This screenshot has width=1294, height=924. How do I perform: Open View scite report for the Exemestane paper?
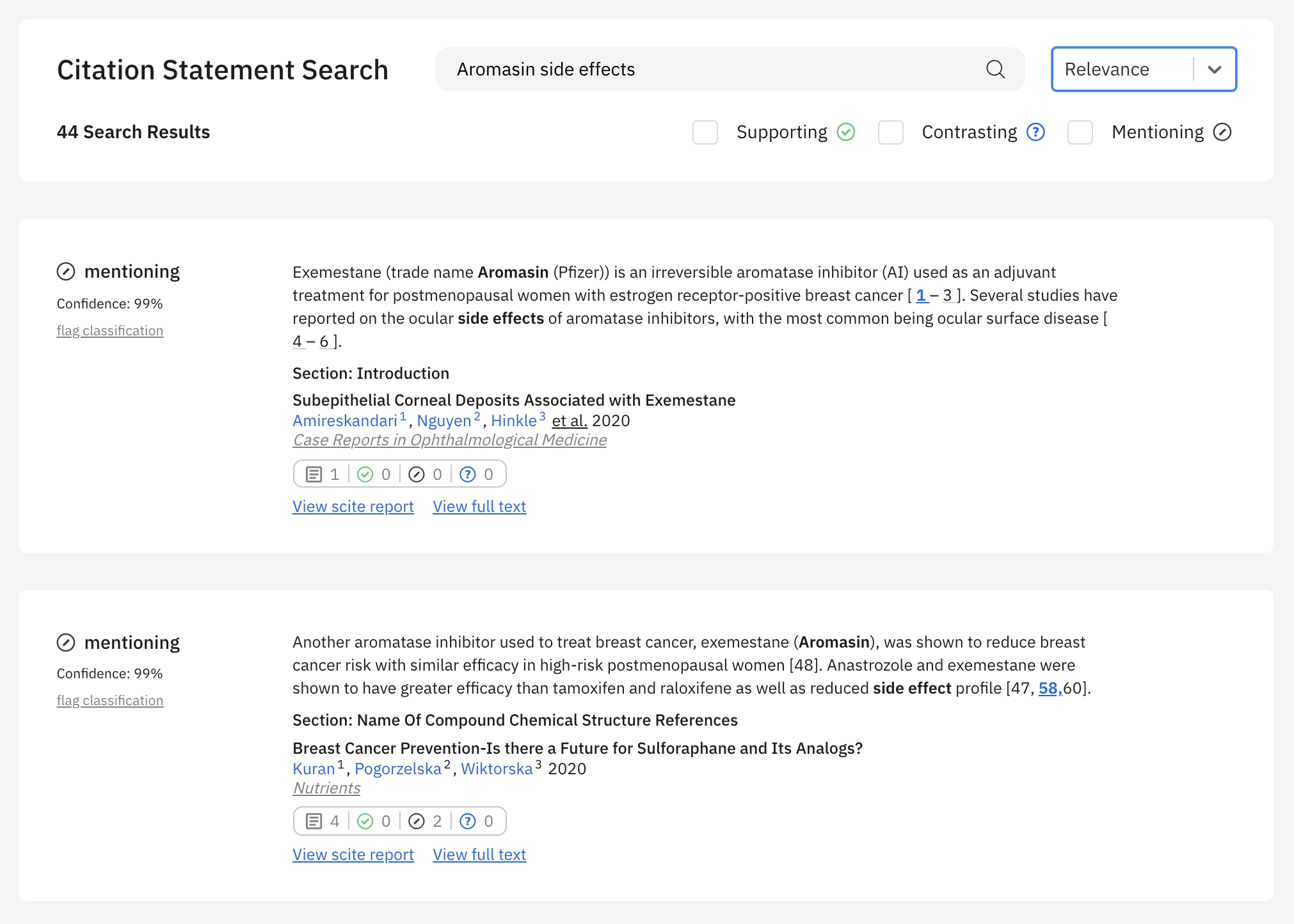[353, 506]
